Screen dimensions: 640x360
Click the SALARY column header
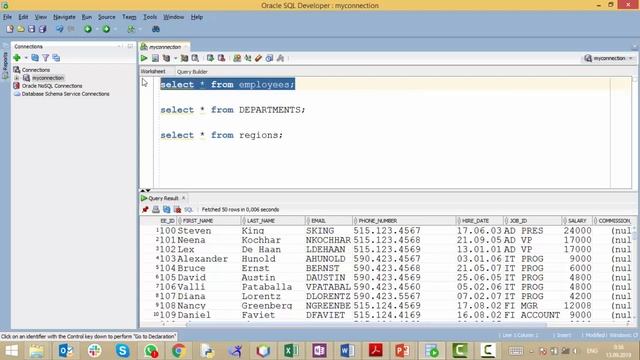(577, 221)
